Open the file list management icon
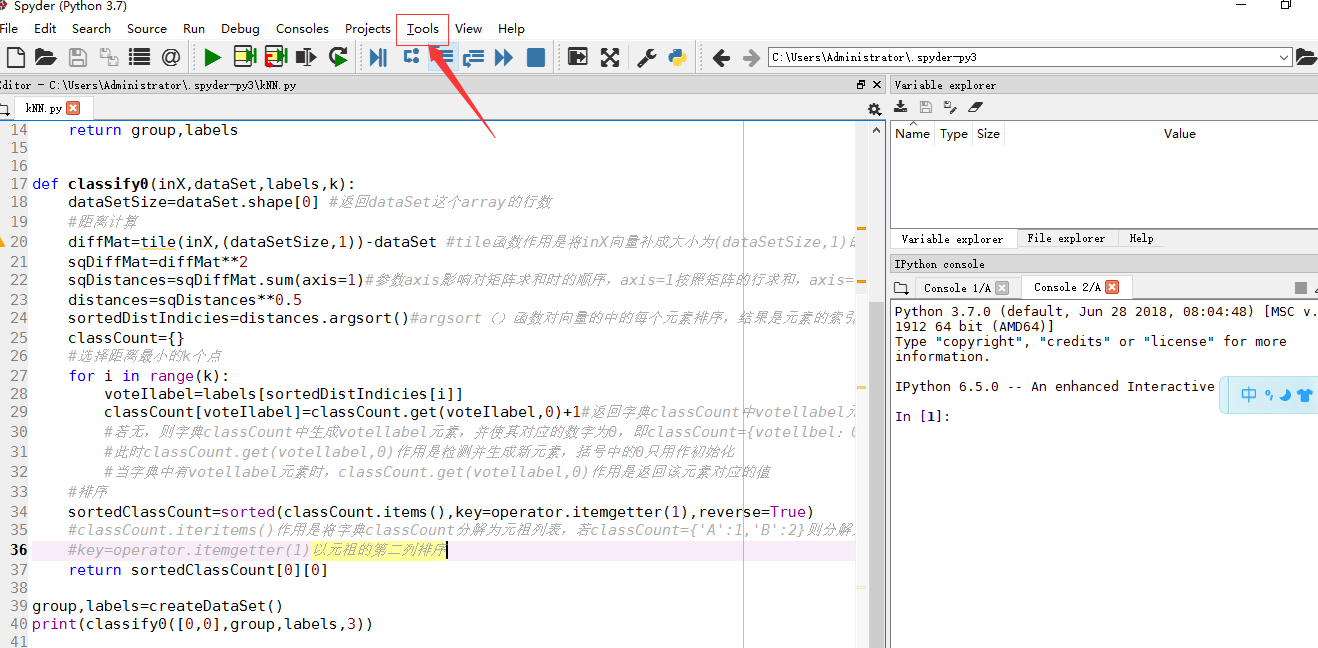Screen dimensions: 1318x648 pos(139,57)
